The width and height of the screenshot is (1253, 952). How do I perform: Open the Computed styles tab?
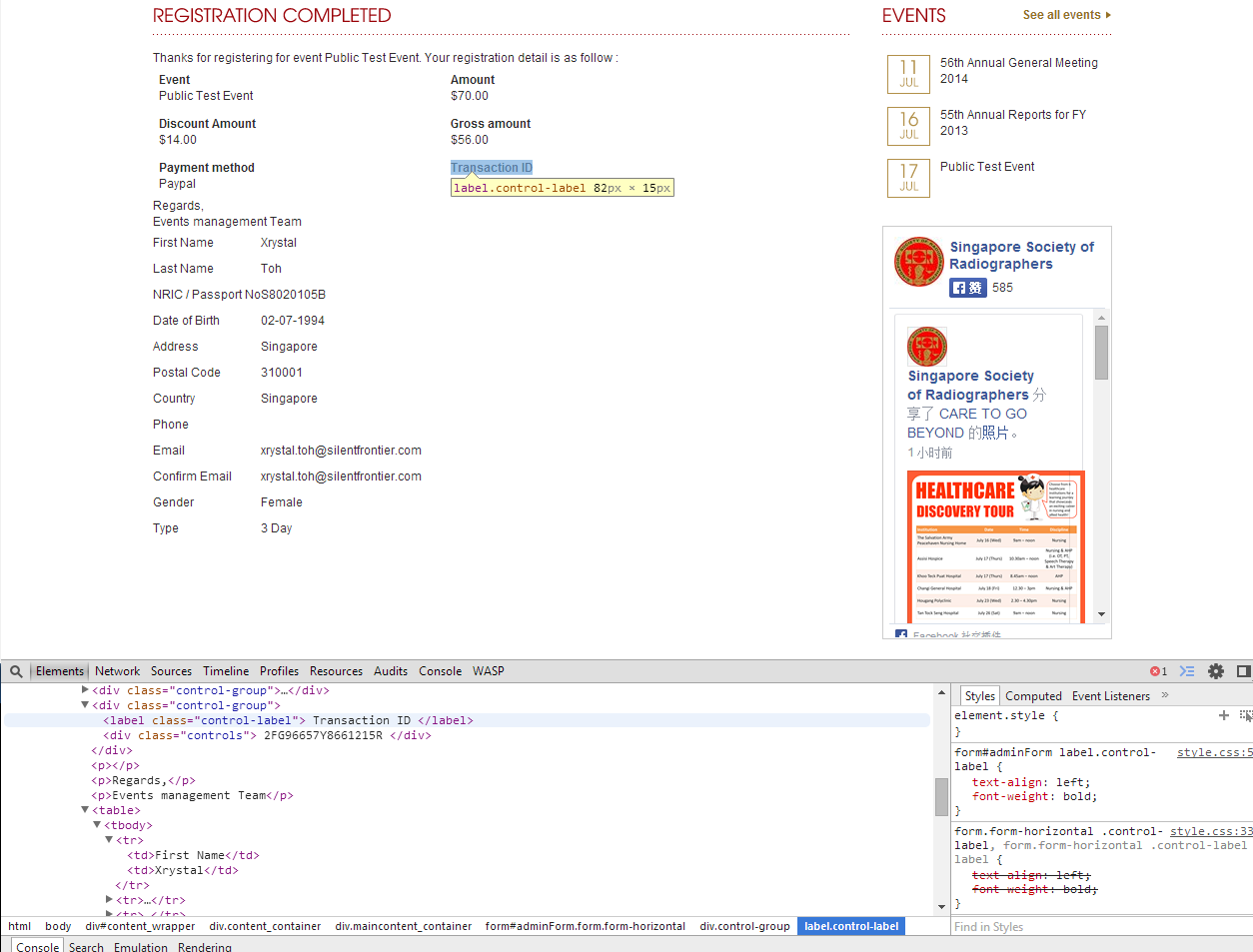pyautogui.click(x=1033, y=696)
